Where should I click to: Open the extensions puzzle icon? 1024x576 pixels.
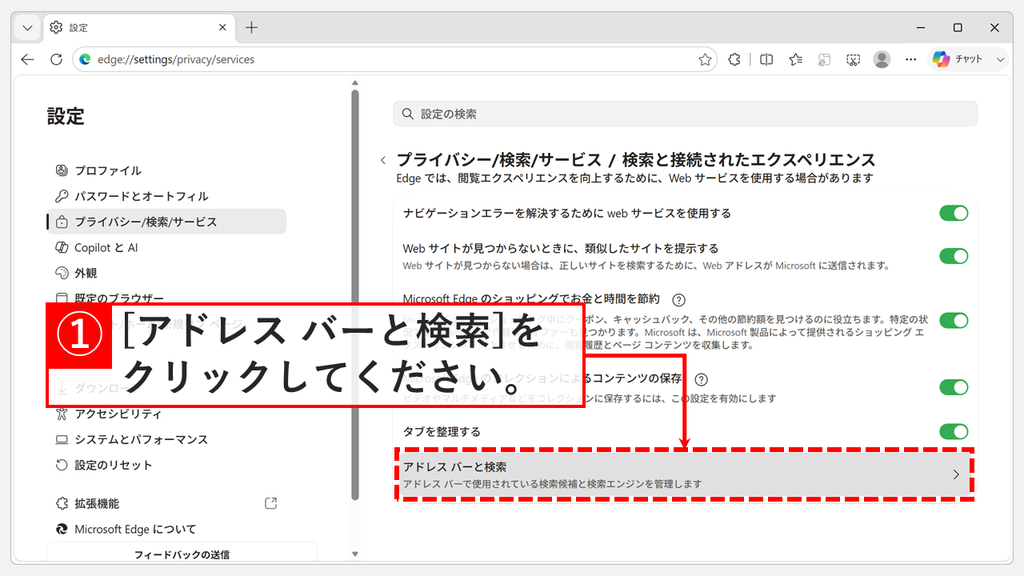[x=734, y=59]
